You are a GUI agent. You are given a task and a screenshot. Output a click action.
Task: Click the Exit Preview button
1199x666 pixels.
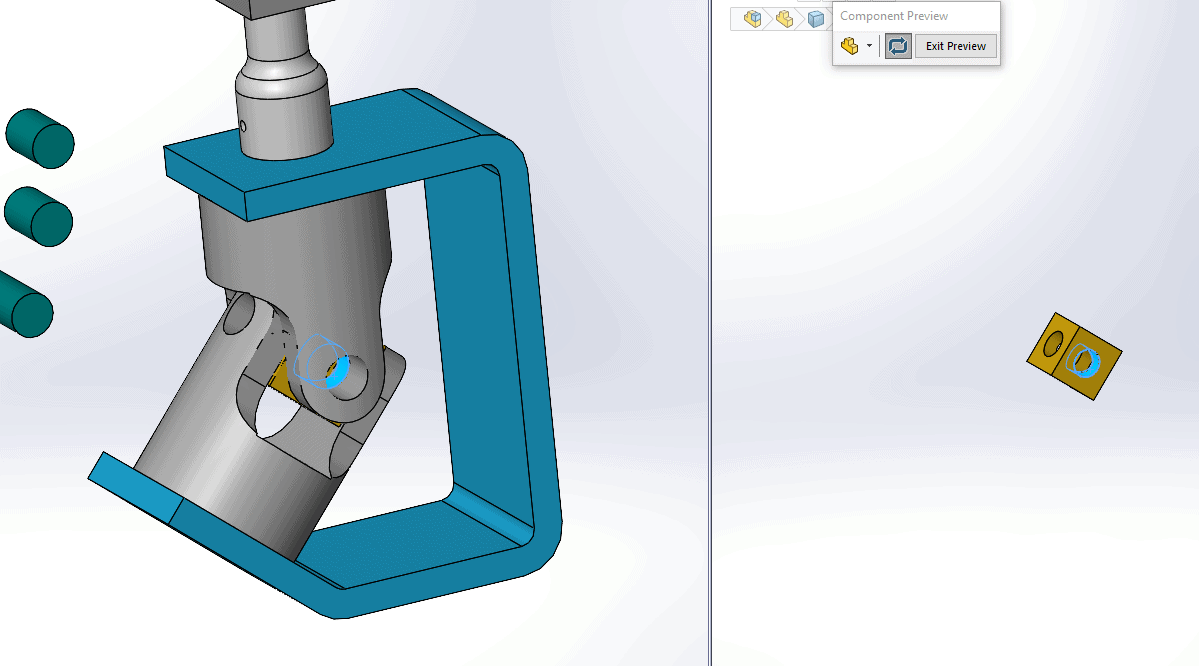tap(955, 46)
